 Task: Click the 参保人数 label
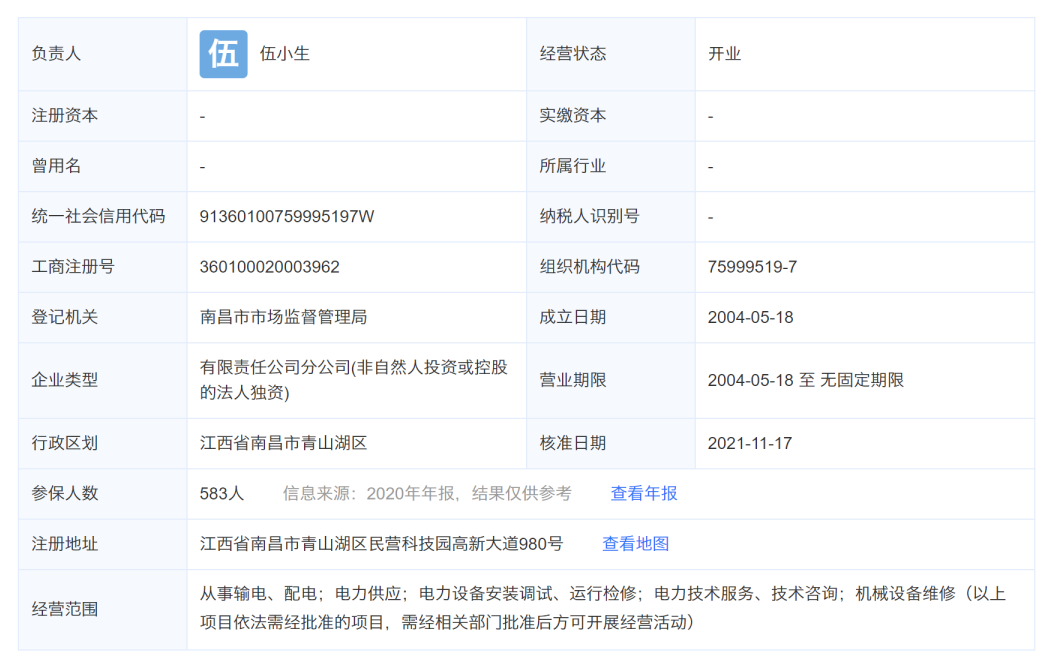coord(65,494)
